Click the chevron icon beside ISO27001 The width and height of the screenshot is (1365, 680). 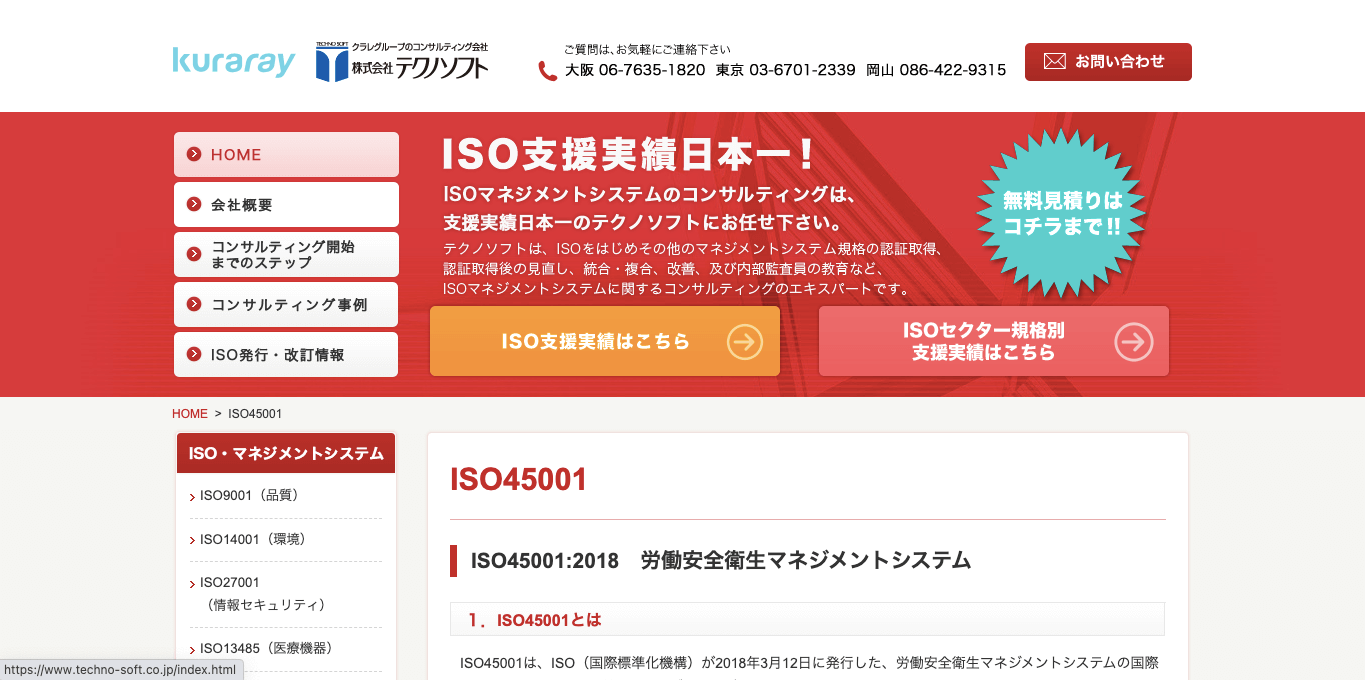192,584
